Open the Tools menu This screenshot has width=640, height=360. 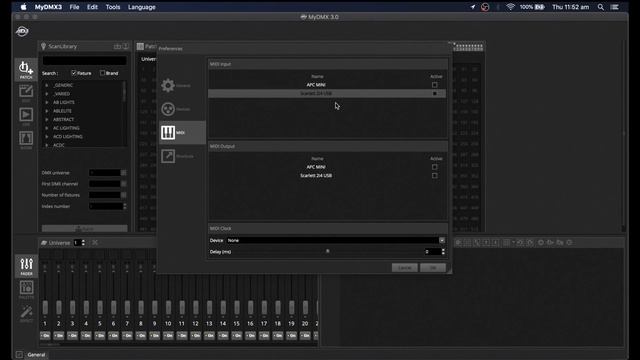coord(113,7)
